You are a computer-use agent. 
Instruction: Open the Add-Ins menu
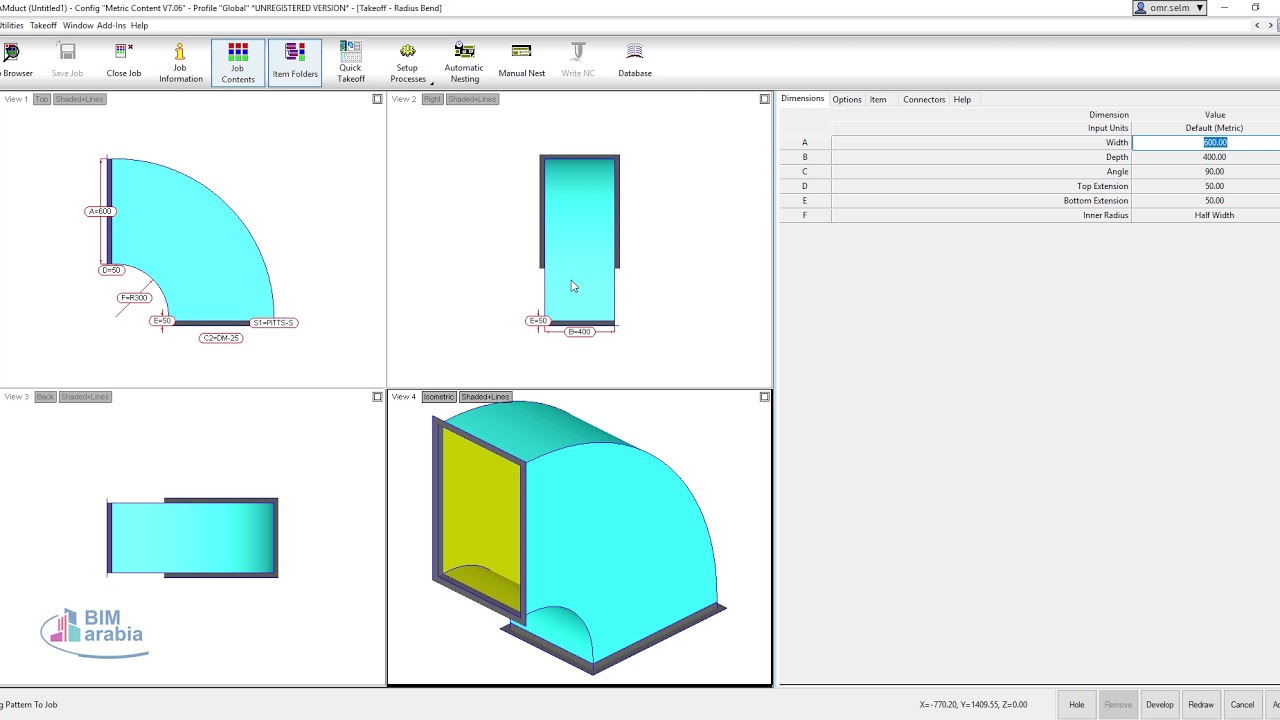111,25
